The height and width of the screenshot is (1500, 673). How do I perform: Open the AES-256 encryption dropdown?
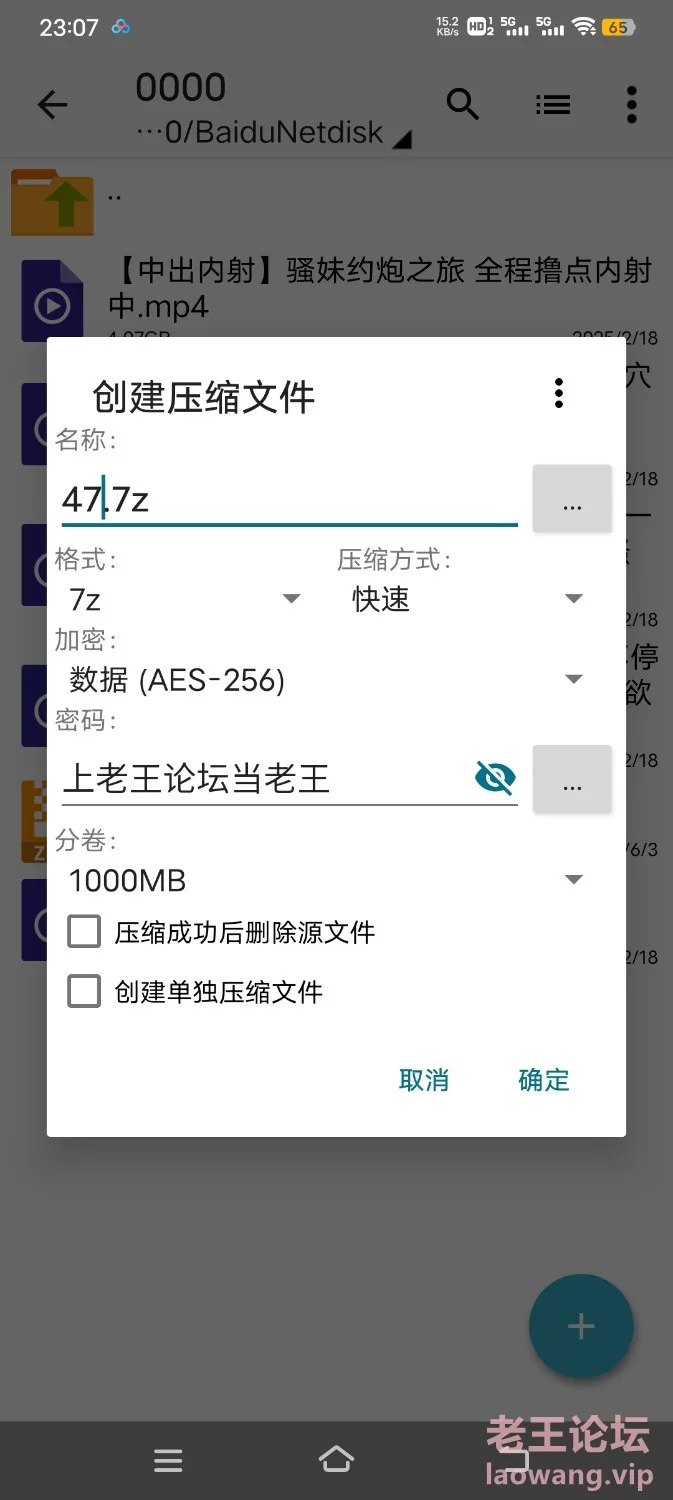pos(325,680)
